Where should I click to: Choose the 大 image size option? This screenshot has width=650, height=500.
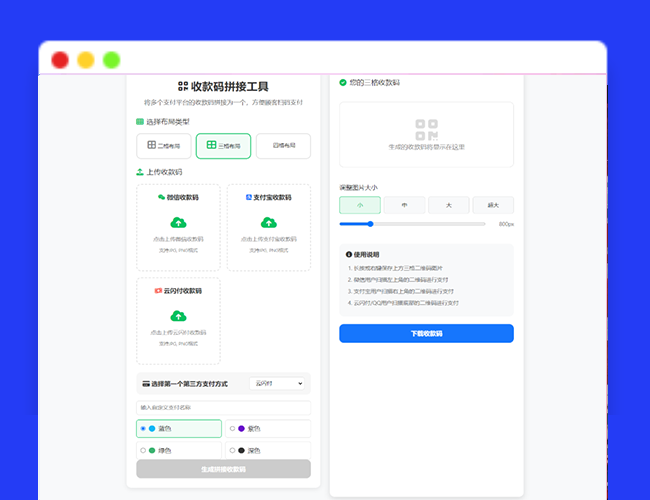tap(449, 205)
